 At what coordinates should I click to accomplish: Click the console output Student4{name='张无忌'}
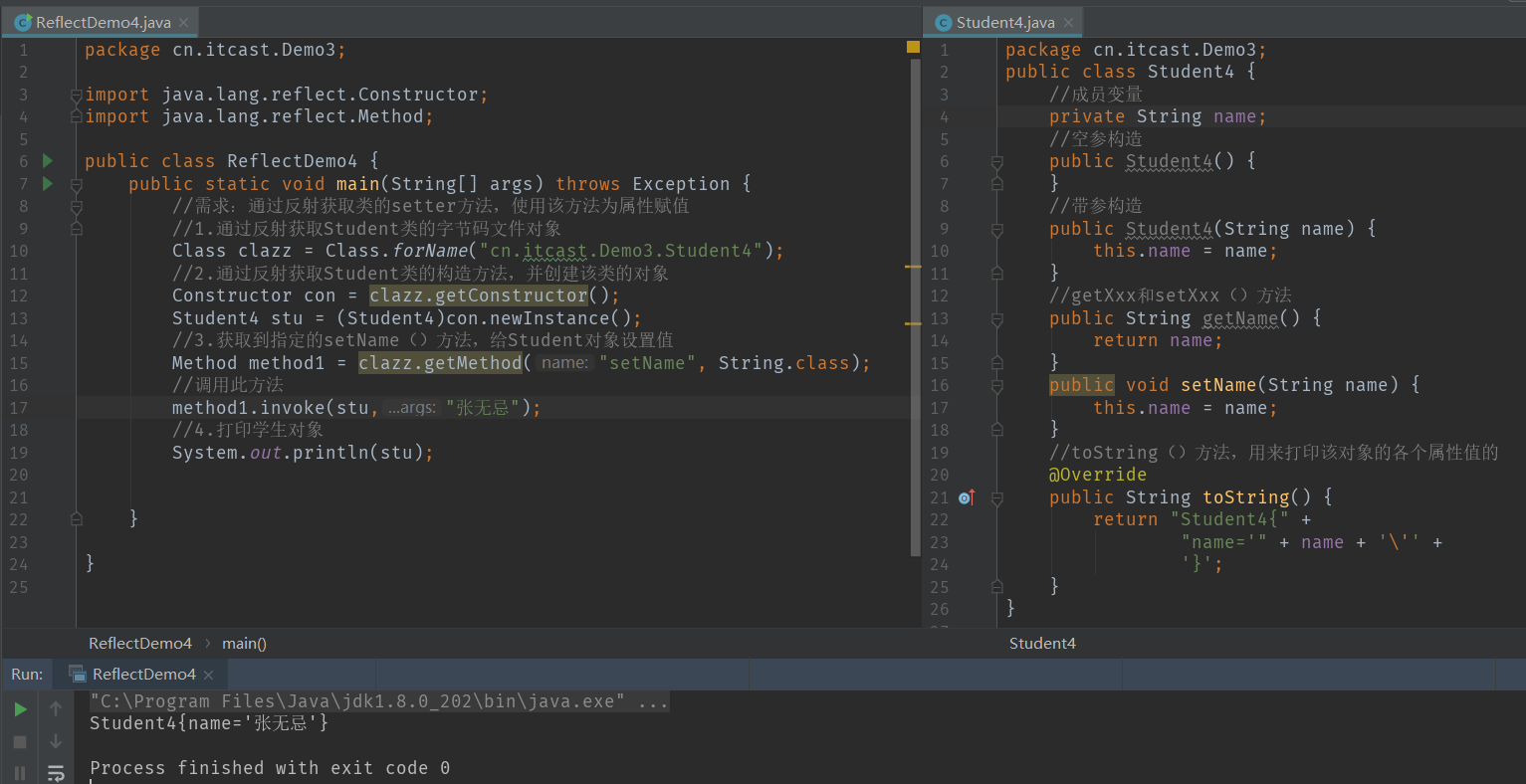[x=209, y=723]
